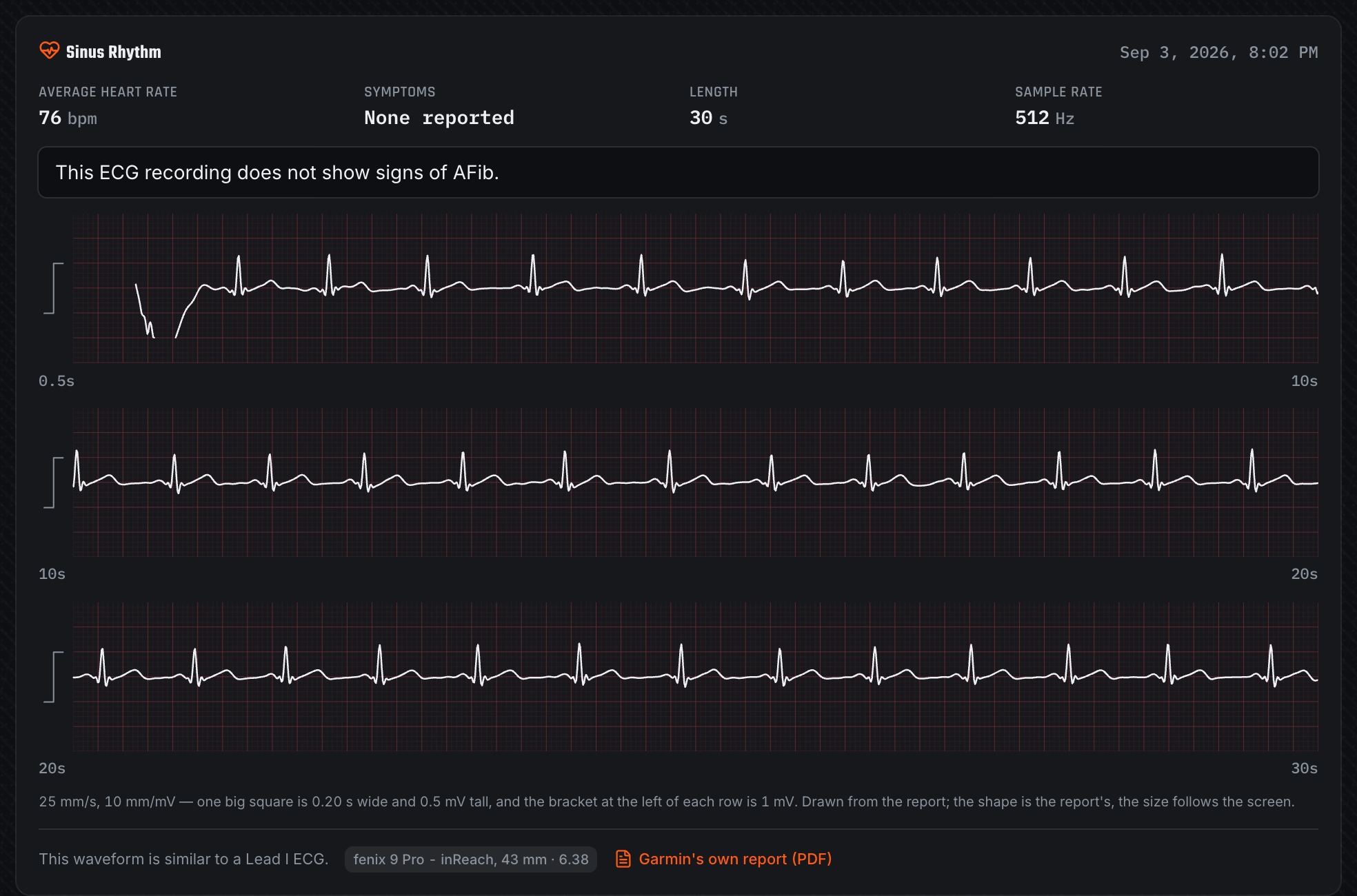Click 'This waveform is similar to a Lead I ECG.'
Screen dimensions: 1357x896
tap(183, 859)
